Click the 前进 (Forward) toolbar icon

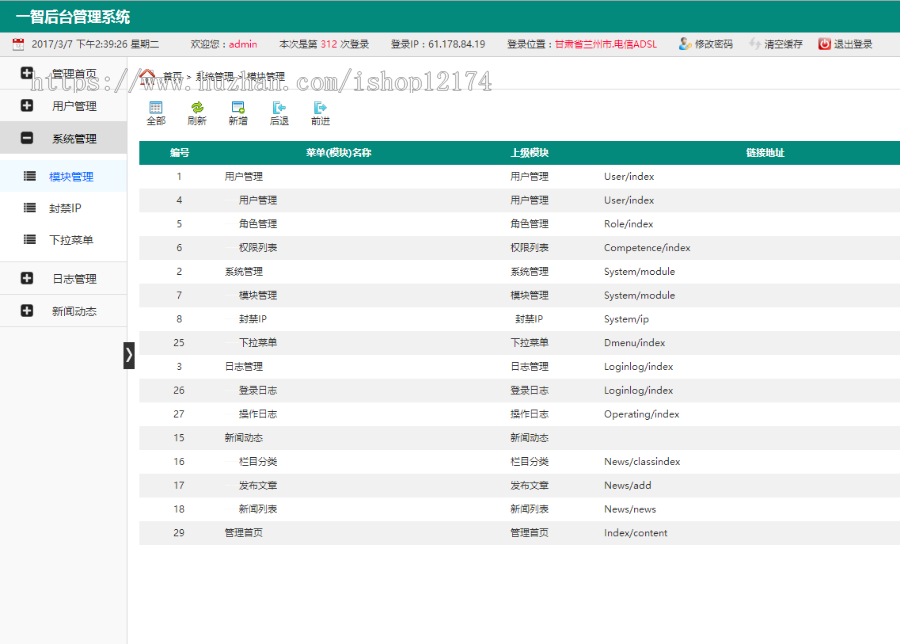tap(319, 112)
